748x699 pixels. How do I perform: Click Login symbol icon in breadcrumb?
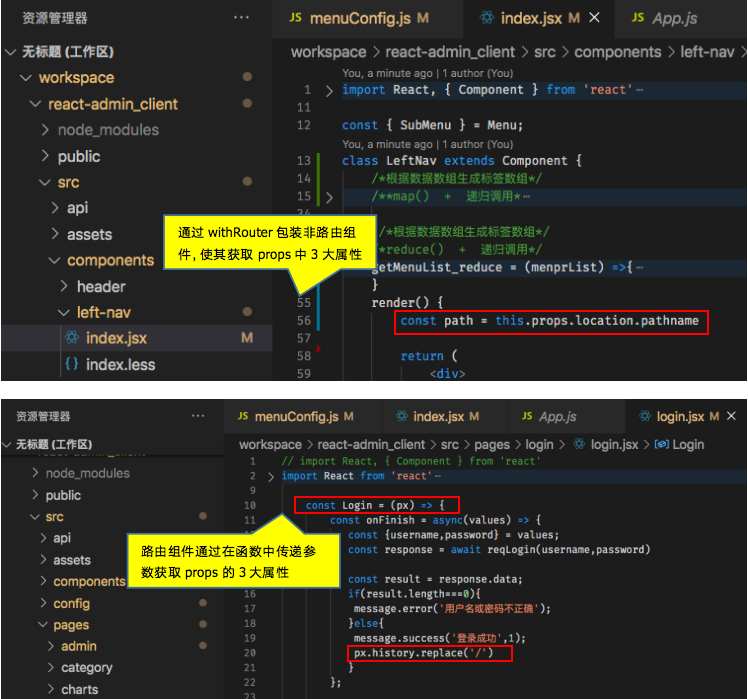click(x=662, y=444)
